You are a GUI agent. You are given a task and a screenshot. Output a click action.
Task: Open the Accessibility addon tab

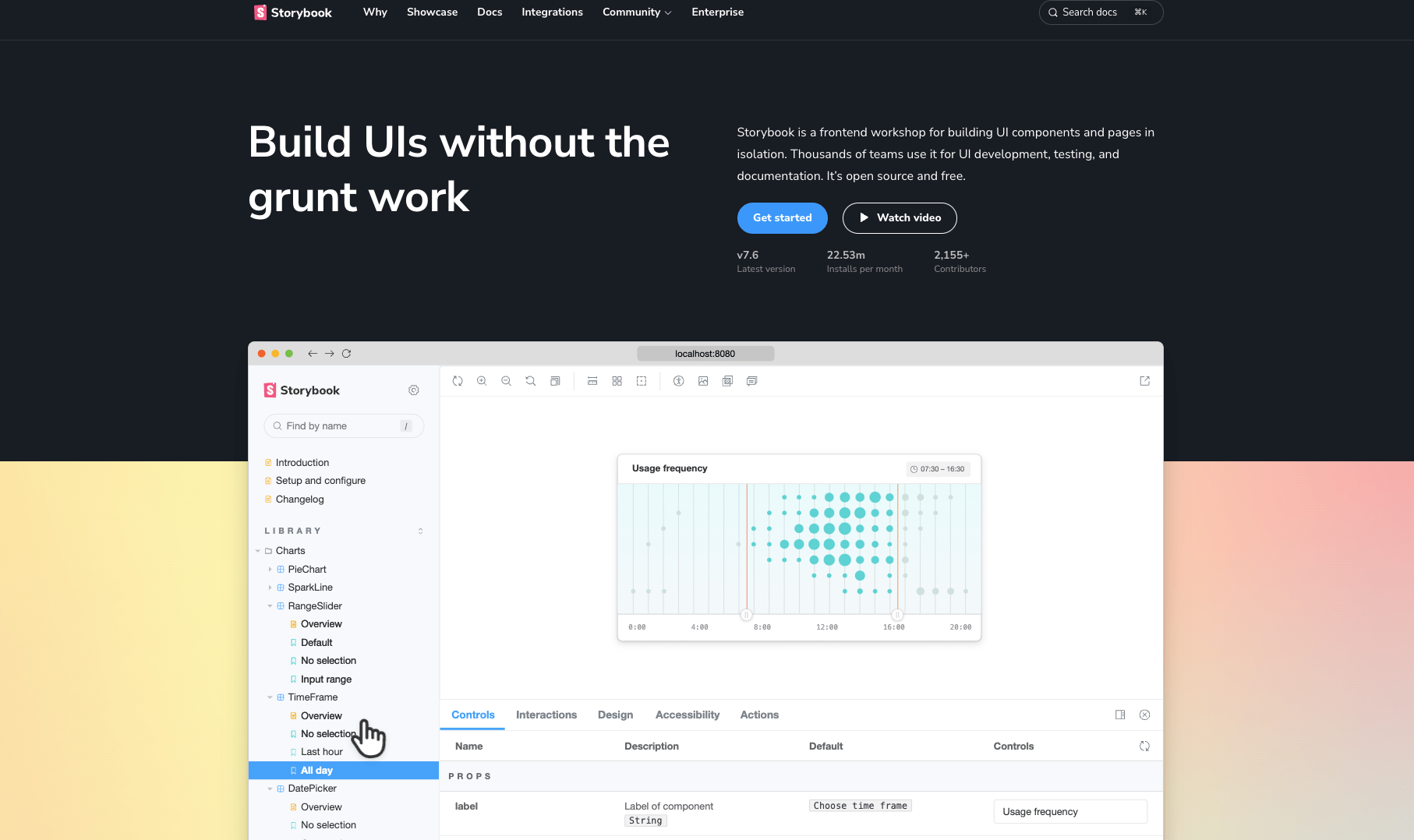tap(687, 715)
